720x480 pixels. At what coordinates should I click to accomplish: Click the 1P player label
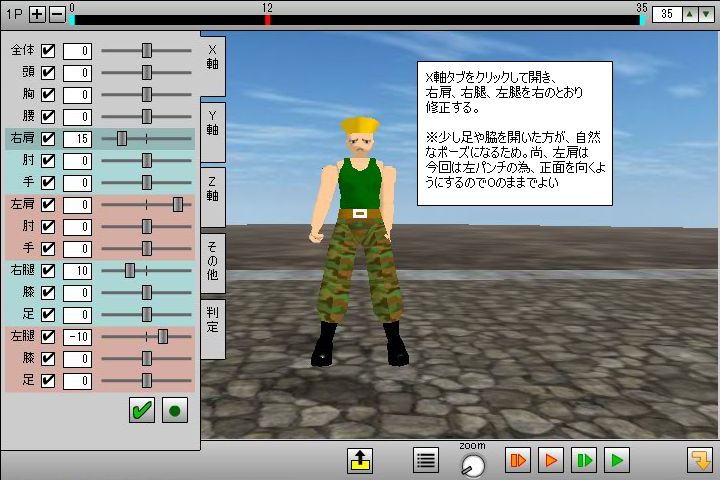(14, 14)
